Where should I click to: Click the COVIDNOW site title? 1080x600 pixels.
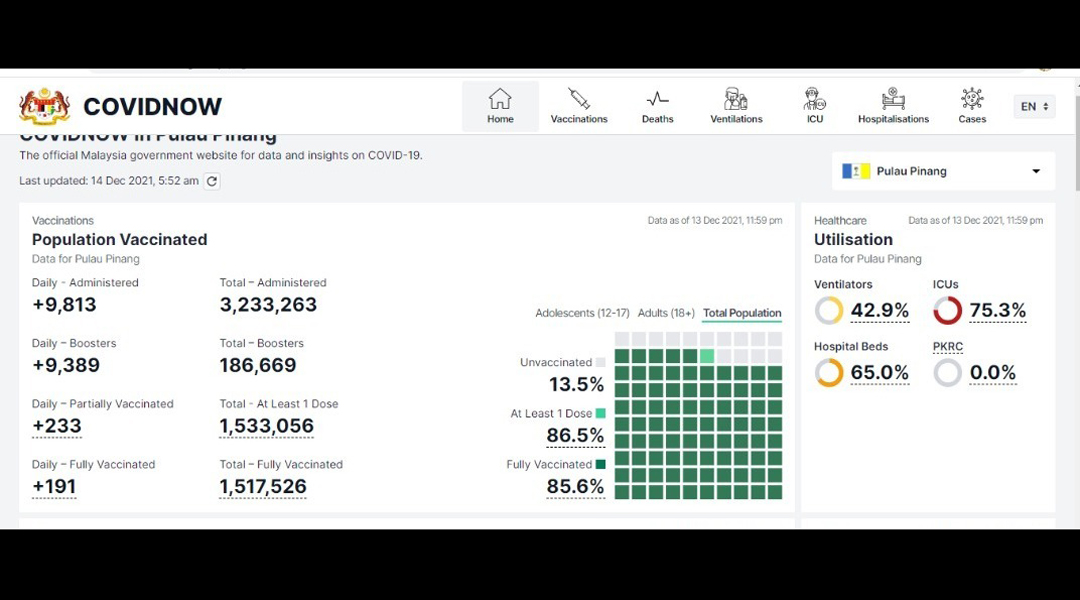152,107
